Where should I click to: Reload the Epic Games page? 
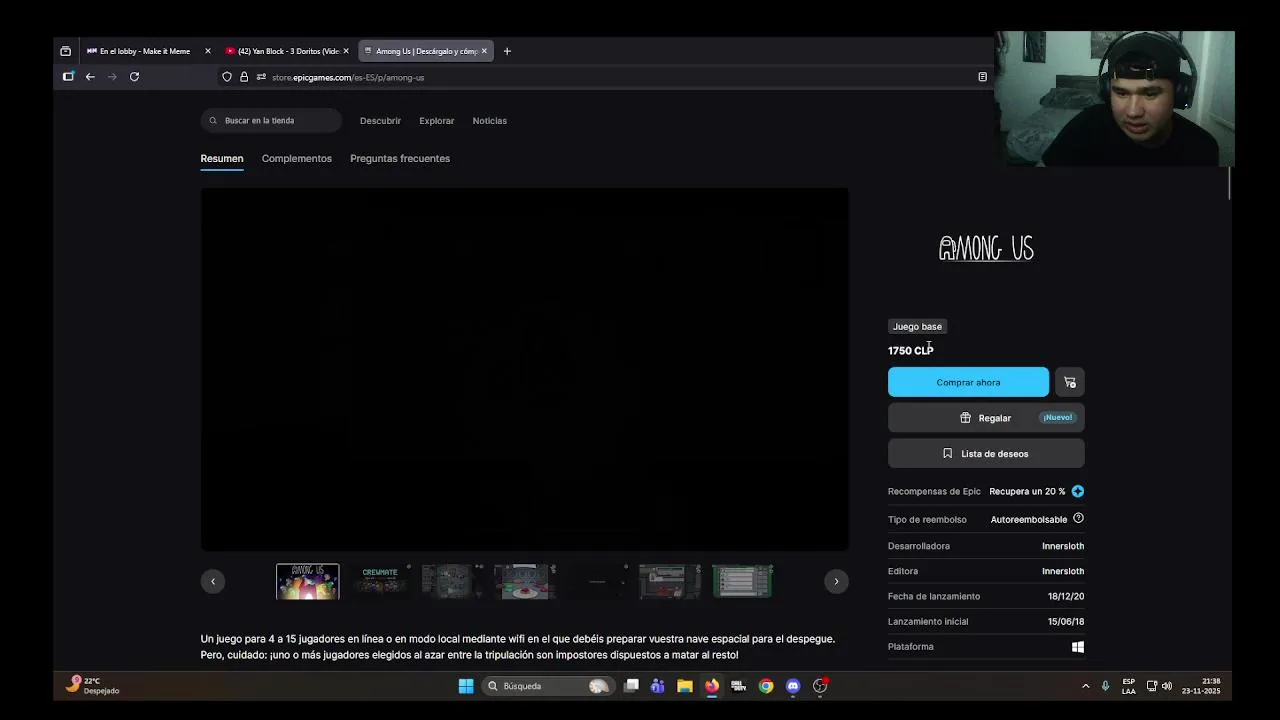134,77
